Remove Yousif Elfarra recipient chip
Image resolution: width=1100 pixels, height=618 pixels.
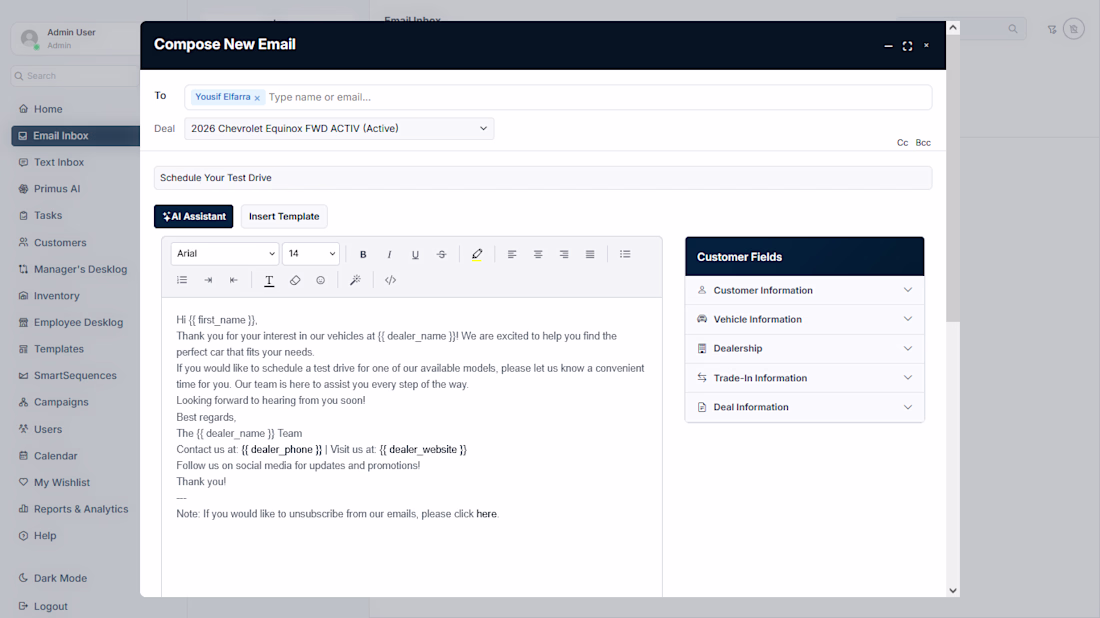(x=257, y=98)
